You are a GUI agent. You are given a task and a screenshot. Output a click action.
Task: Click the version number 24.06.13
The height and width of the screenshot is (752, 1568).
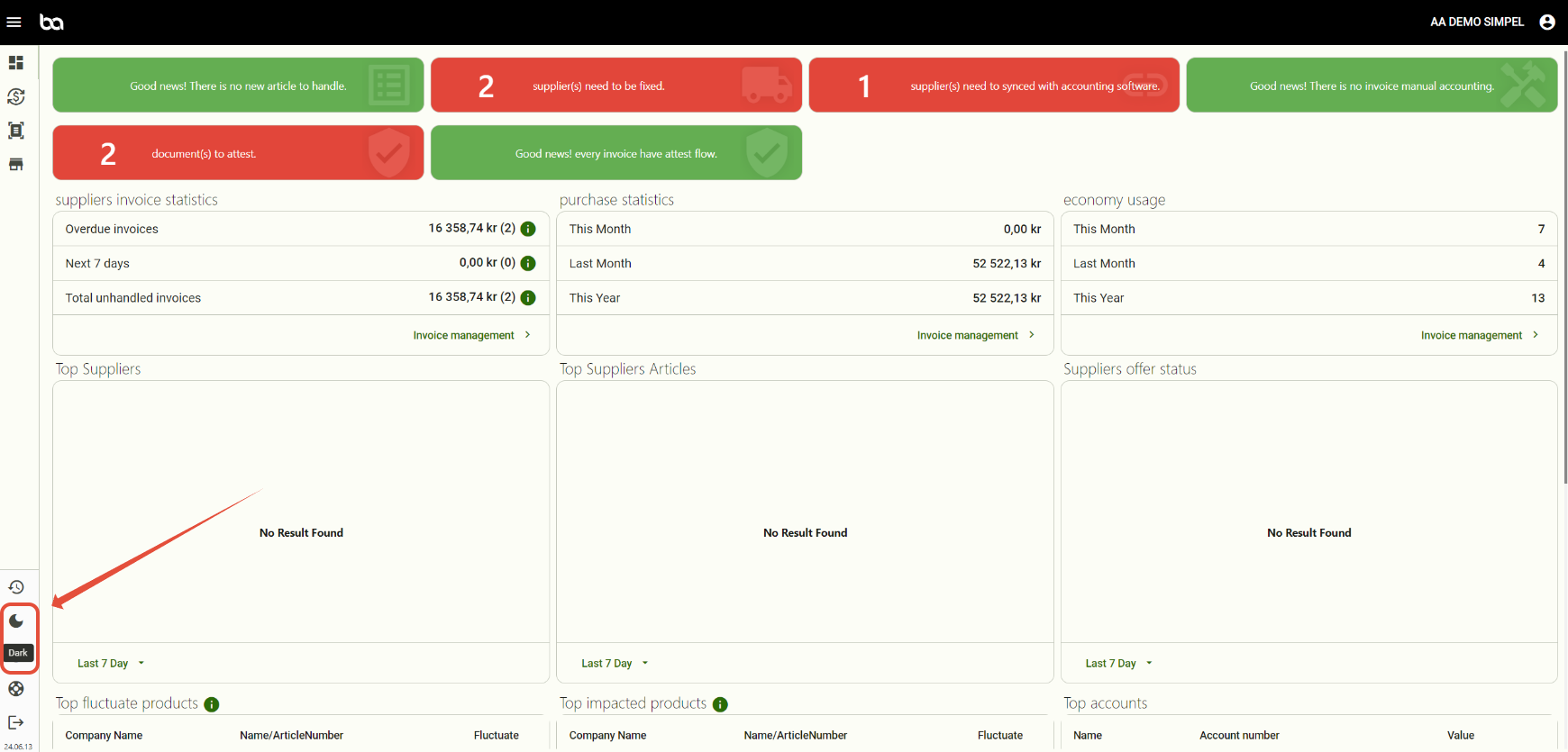(x=18, y=747)
